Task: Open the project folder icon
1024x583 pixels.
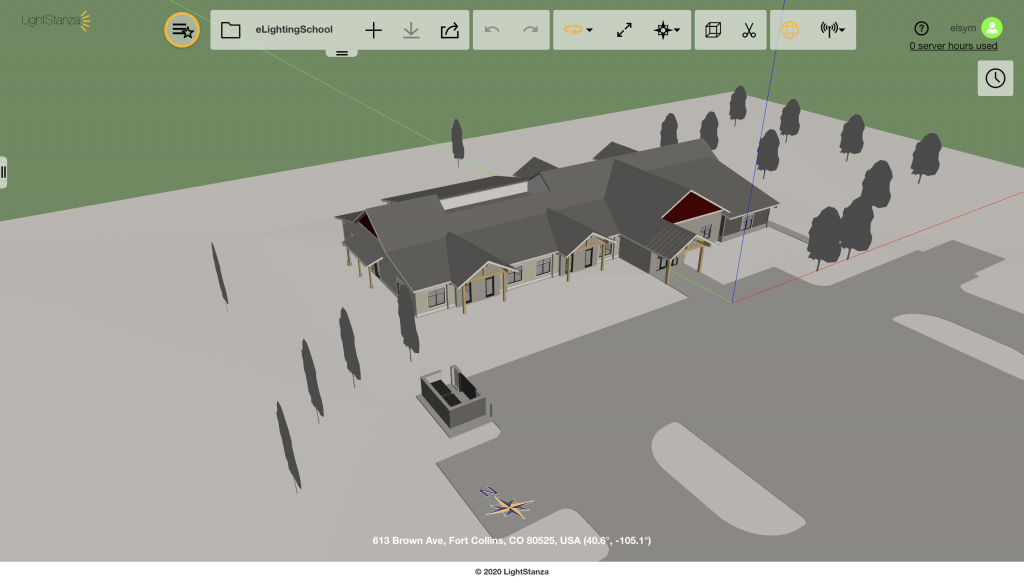Action: click(231, 30)
